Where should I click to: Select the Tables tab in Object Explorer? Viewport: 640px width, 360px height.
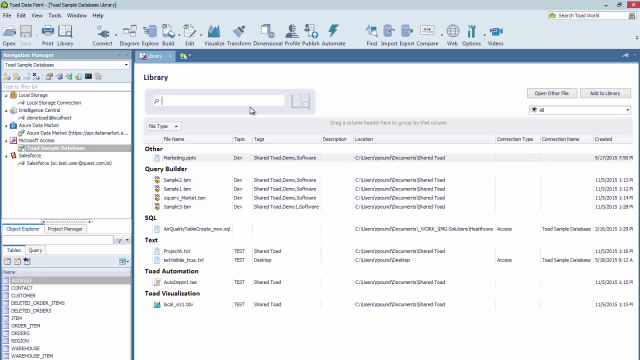point(14,250)
